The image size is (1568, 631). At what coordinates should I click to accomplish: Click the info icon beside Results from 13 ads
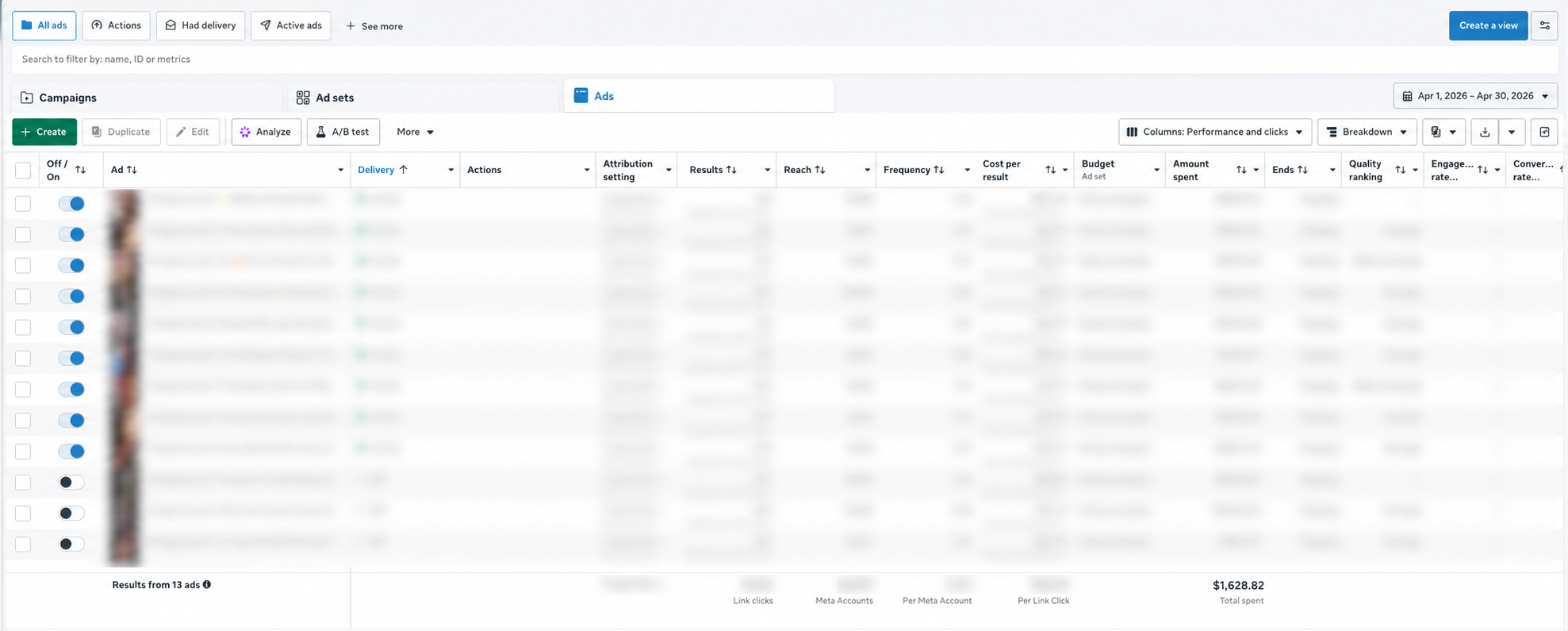[x=207, y=584]
